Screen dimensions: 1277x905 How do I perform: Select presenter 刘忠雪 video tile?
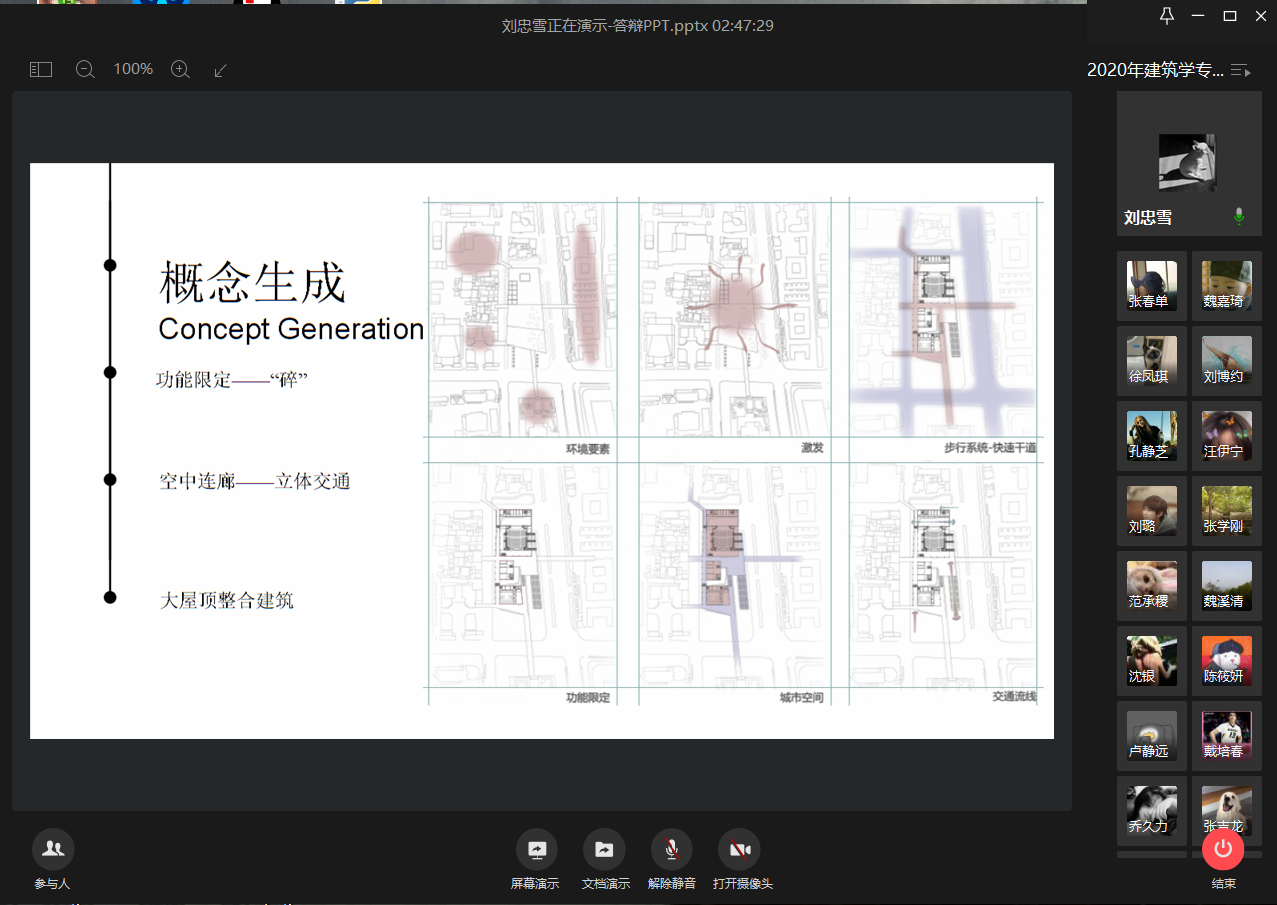1188,164
